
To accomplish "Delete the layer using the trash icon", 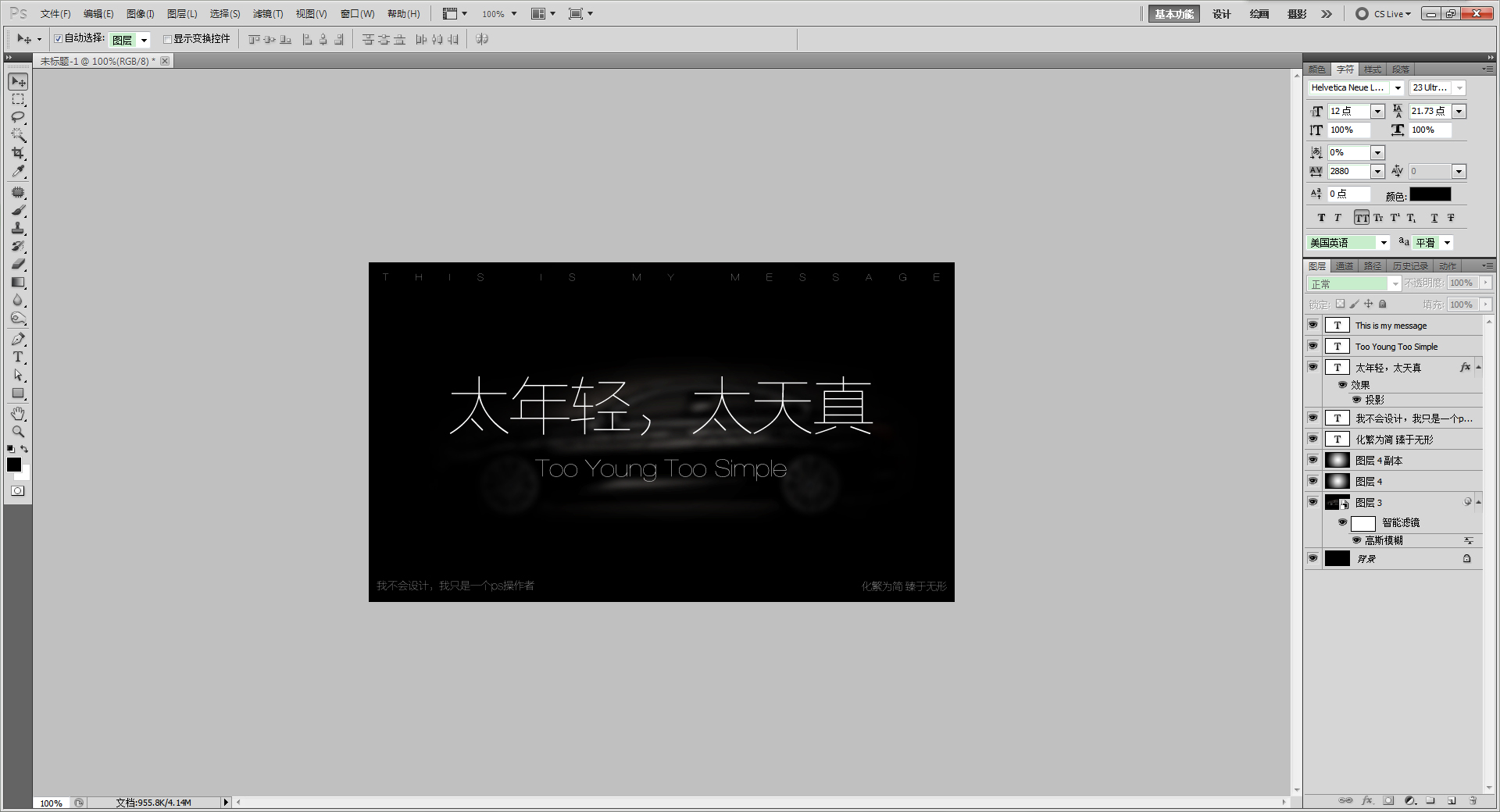I will click(1472, 801).
